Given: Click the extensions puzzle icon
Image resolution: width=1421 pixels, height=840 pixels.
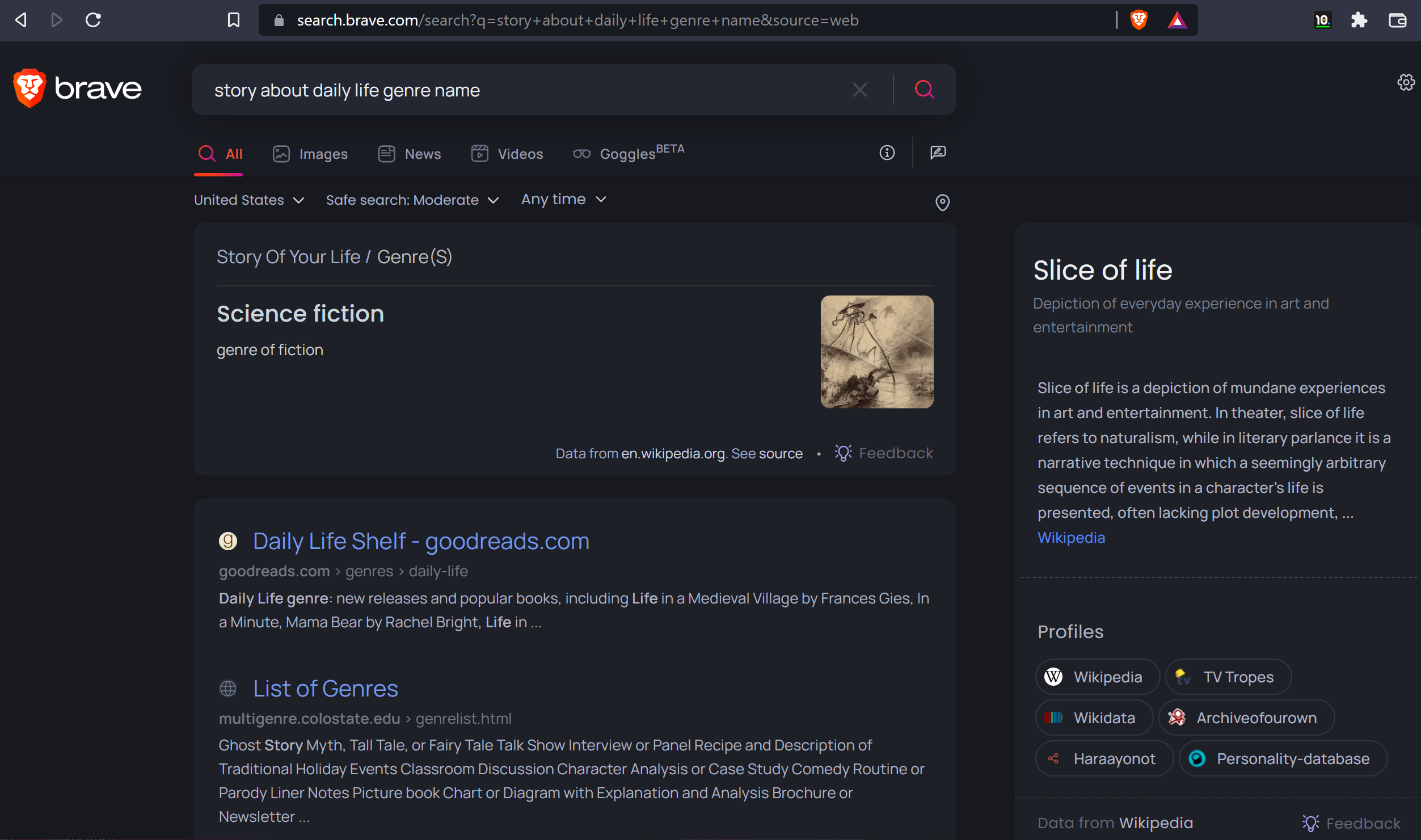Looking at the screenshot, I should point(1359,20).
